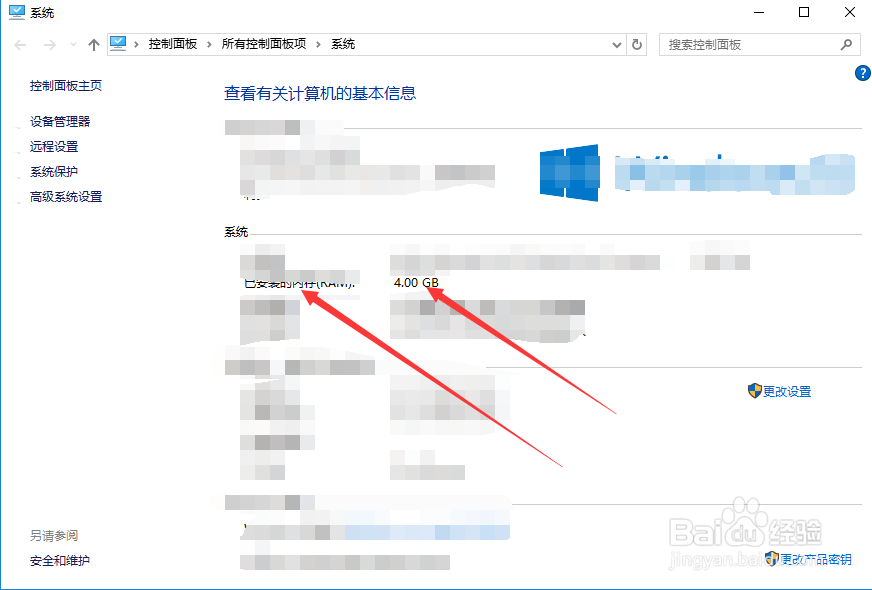This screenshot has height=590, width=872.
Task: Click the search magnifier icon
Action: tap(846, 44)
